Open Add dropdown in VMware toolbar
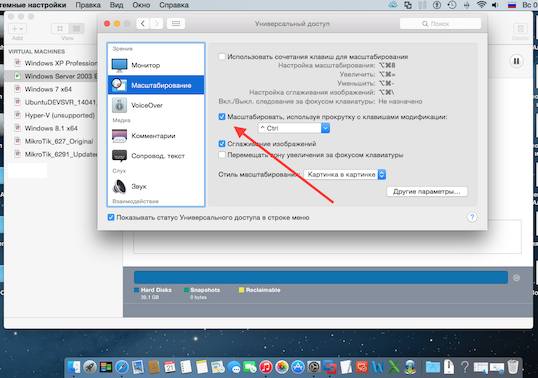The width and height of the screenshot is (538, 378). coord(17,28)
